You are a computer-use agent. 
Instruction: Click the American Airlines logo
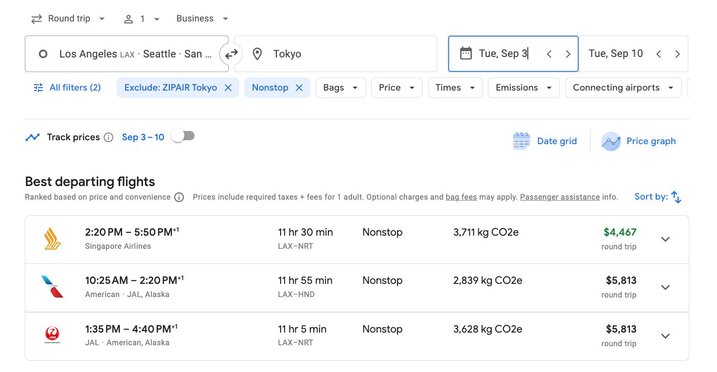tap(52, 287)
